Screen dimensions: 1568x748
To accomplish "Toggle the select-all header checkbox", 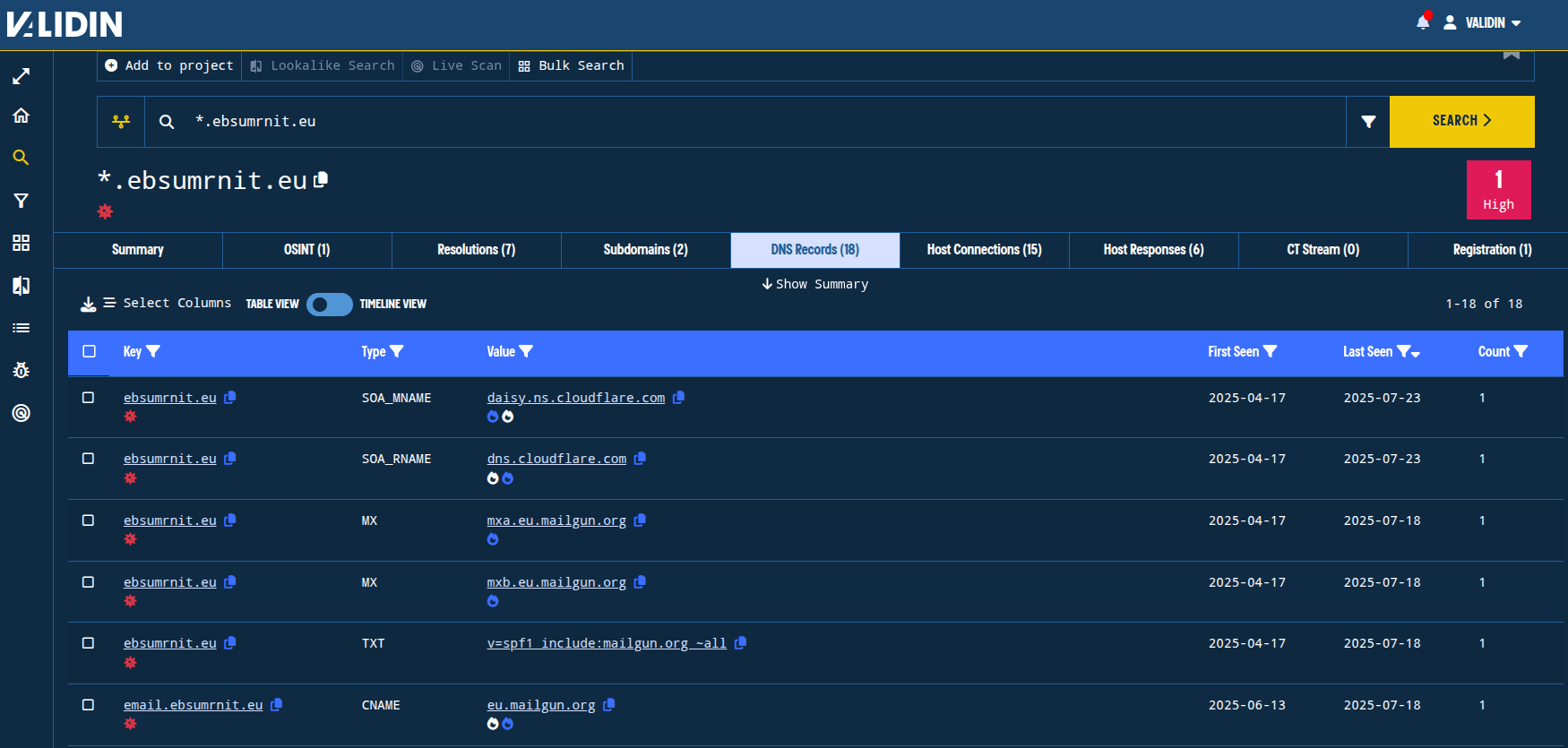I will tap(89, 351).
